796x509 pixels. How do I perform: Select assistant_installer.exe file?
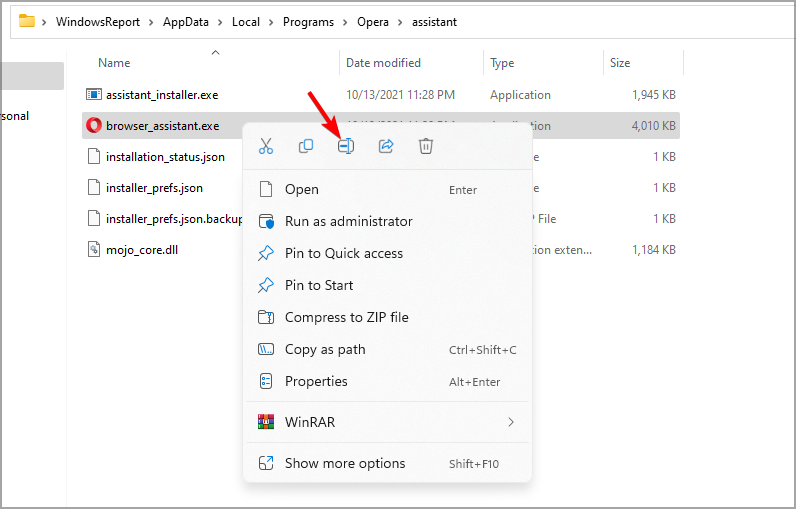162,95
